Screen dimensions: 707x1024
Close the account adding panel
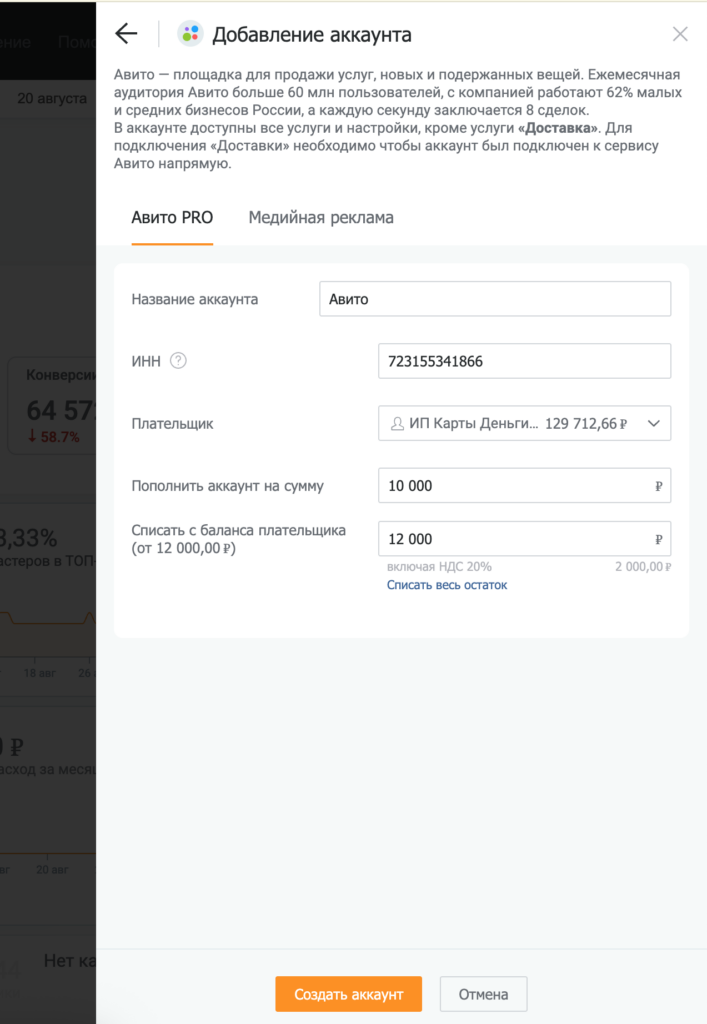tap(680, 34)
